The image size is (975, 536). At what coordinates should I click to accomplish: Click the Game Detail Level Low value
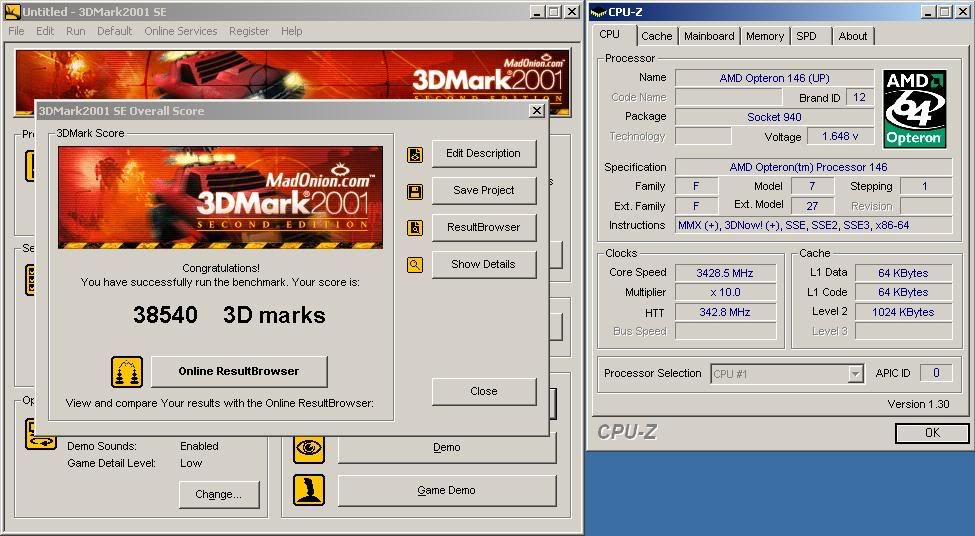[x=191, y=463]
